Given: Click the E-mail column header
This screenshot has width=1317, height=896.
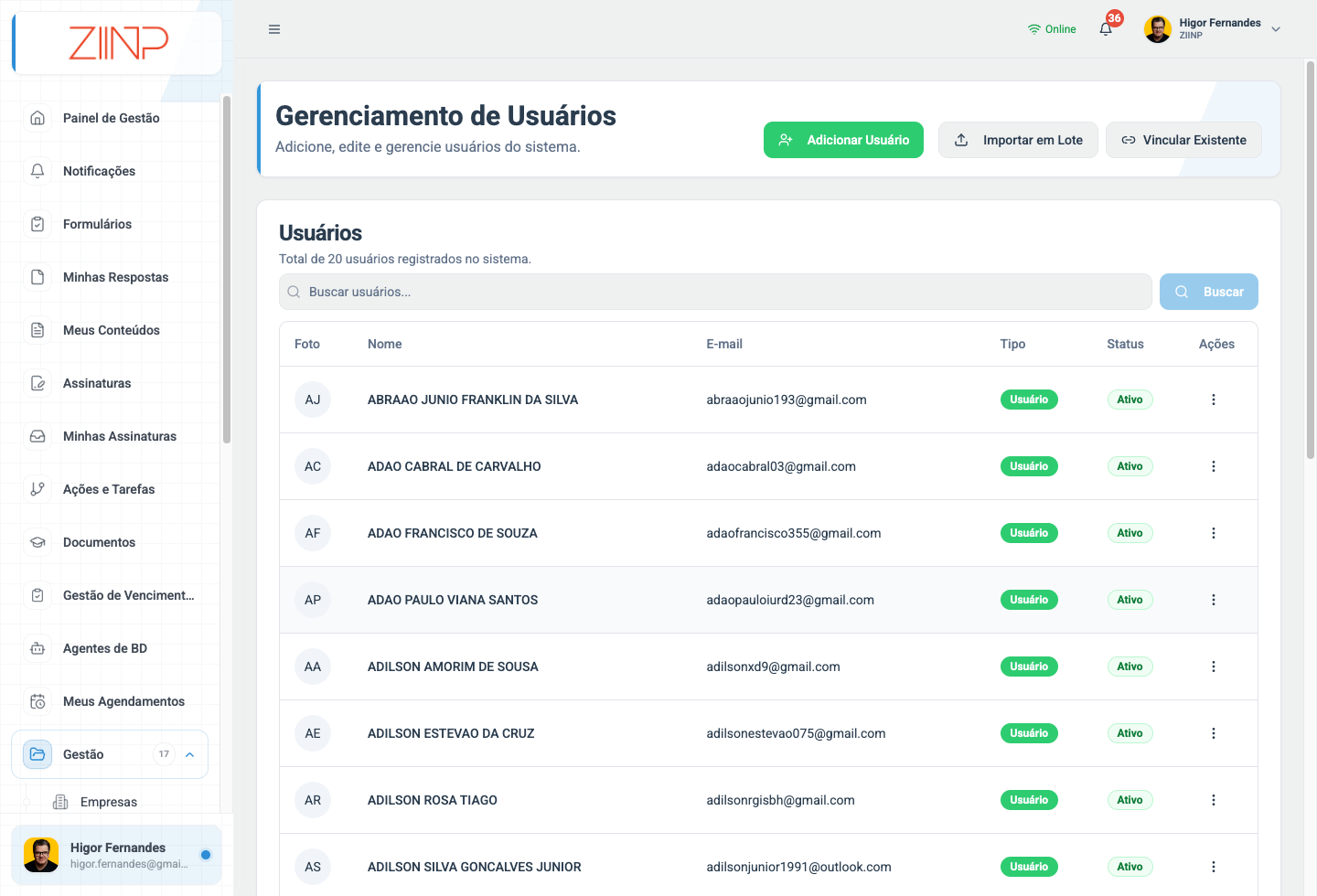Looking at the screenshot, I should [x=724, y=344].
